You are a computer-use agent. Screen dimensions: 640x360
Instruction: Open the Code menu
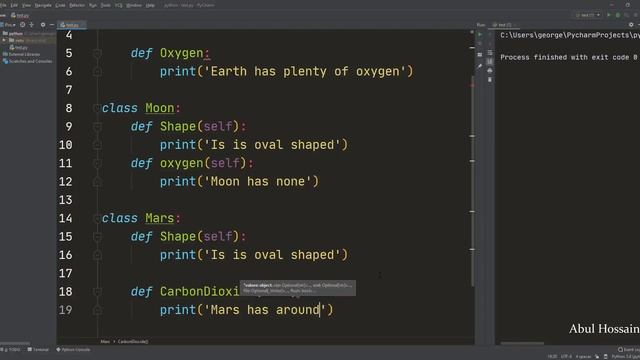tap(60, 5)
